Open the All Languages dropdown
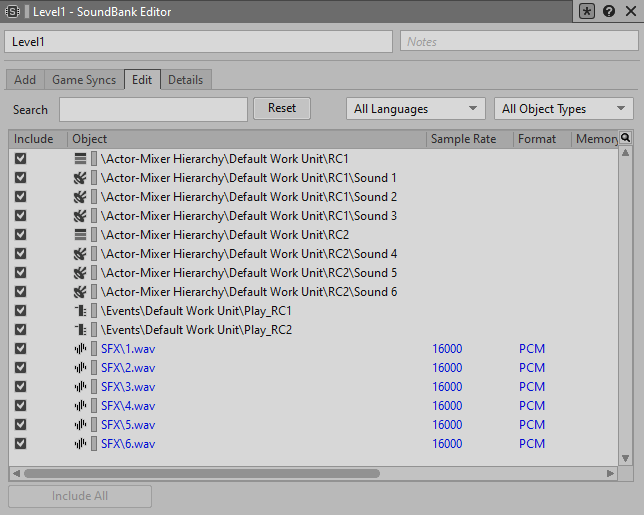The width and height of the screenshot is (644, 515). [415, 109]
